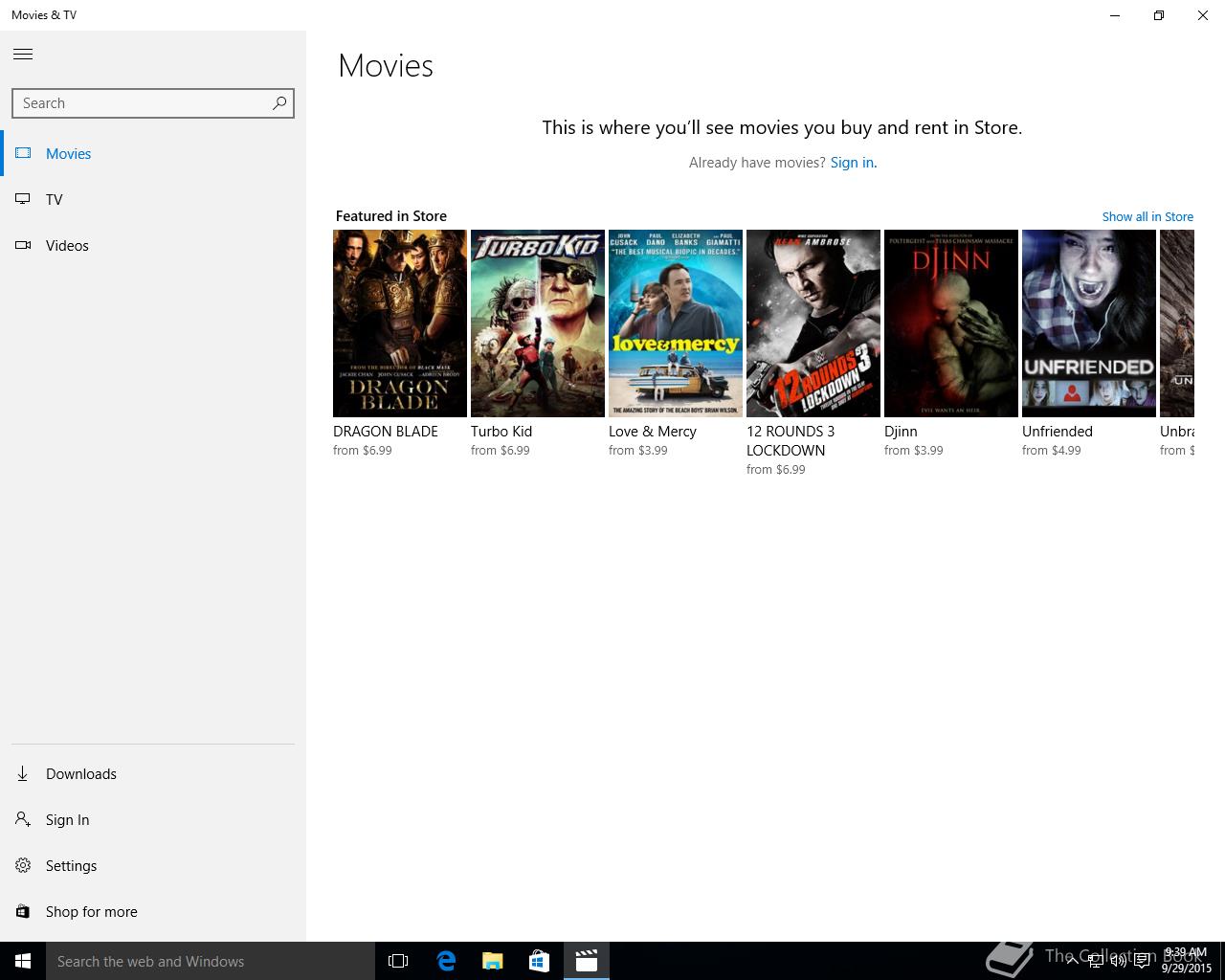Click the Shop for more bag icon
Screen dimensions: 1225x980
[x=23, y=911]
